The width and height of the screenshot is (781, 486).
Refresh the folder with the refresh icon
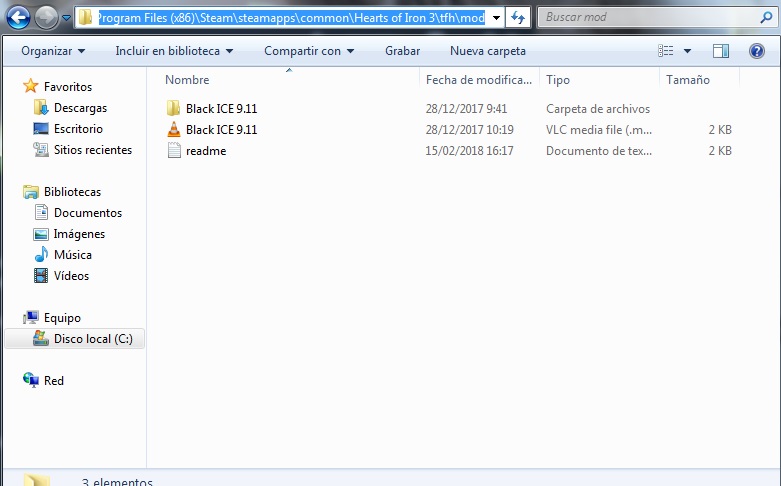click(518, 18)
